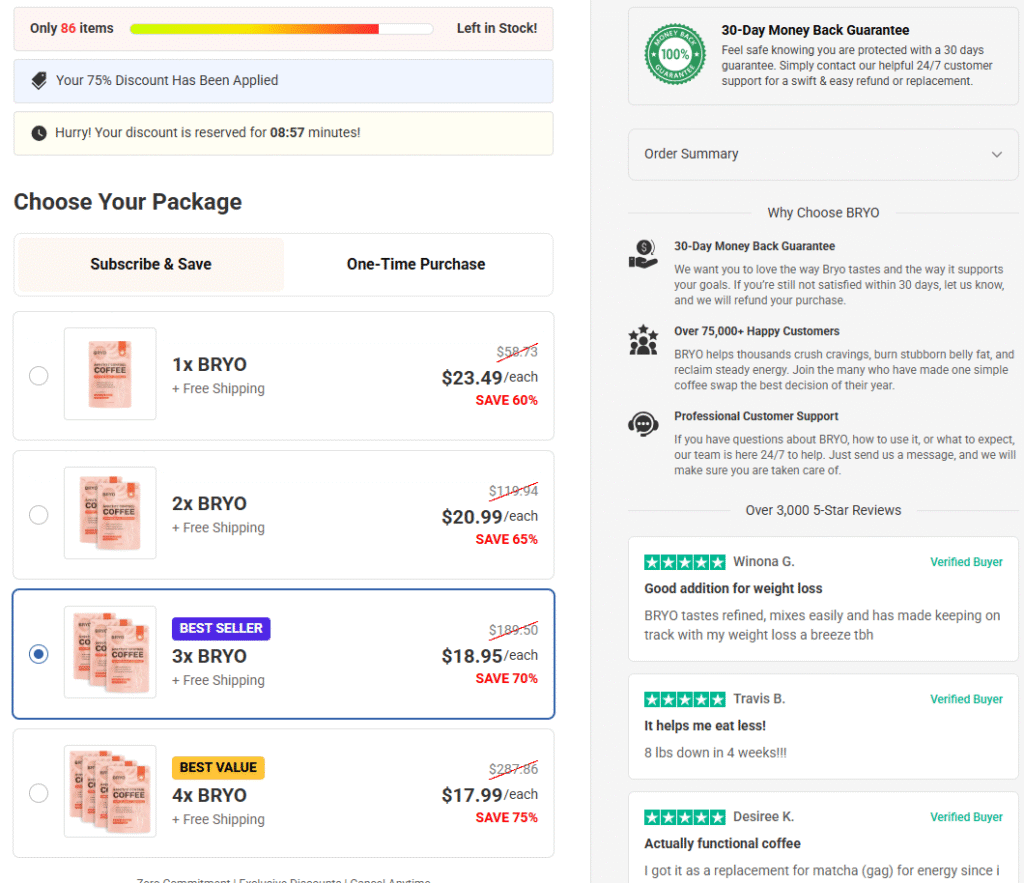This screenshot has height=883, width=1024.
Task: Click the clock icon beside timer message
Action: point(39,133)
